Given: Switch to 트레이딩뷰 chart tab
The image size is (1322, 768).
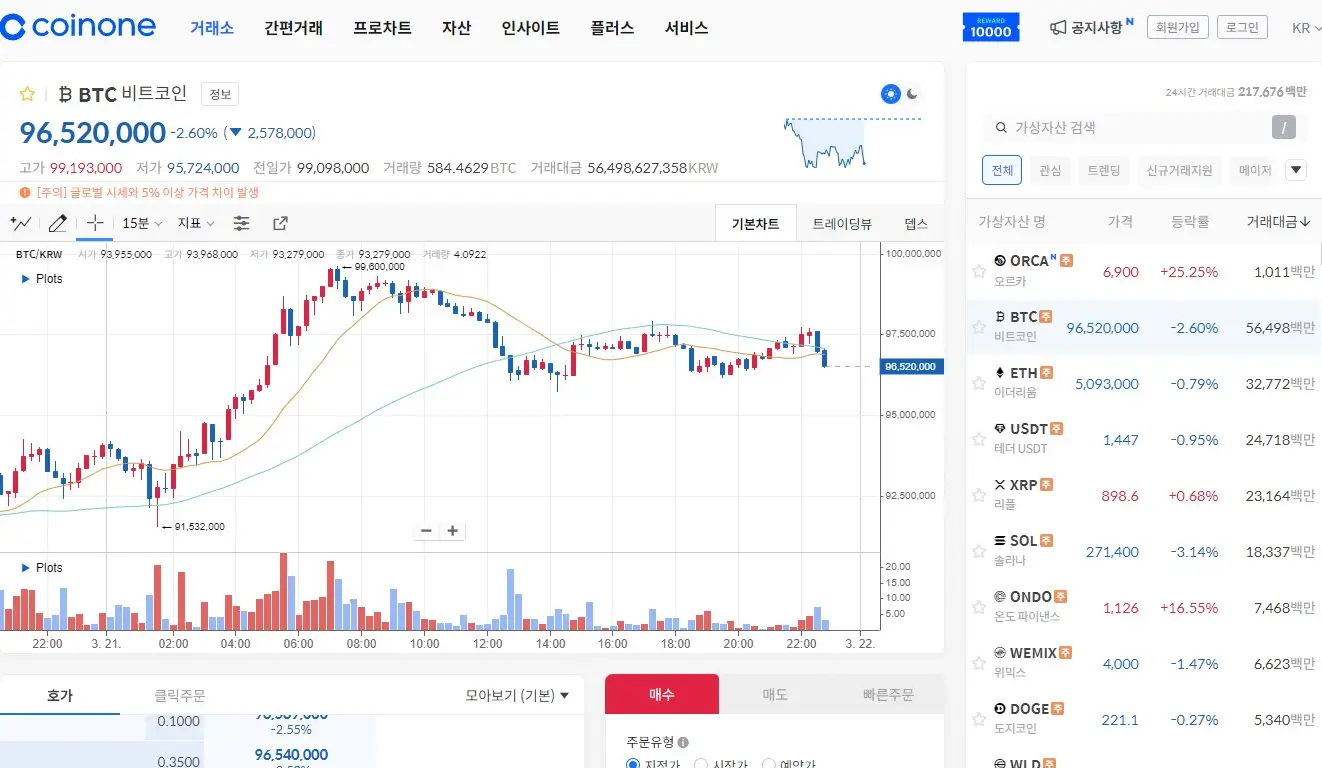Looking at the screenshot, I should (842, 224).
